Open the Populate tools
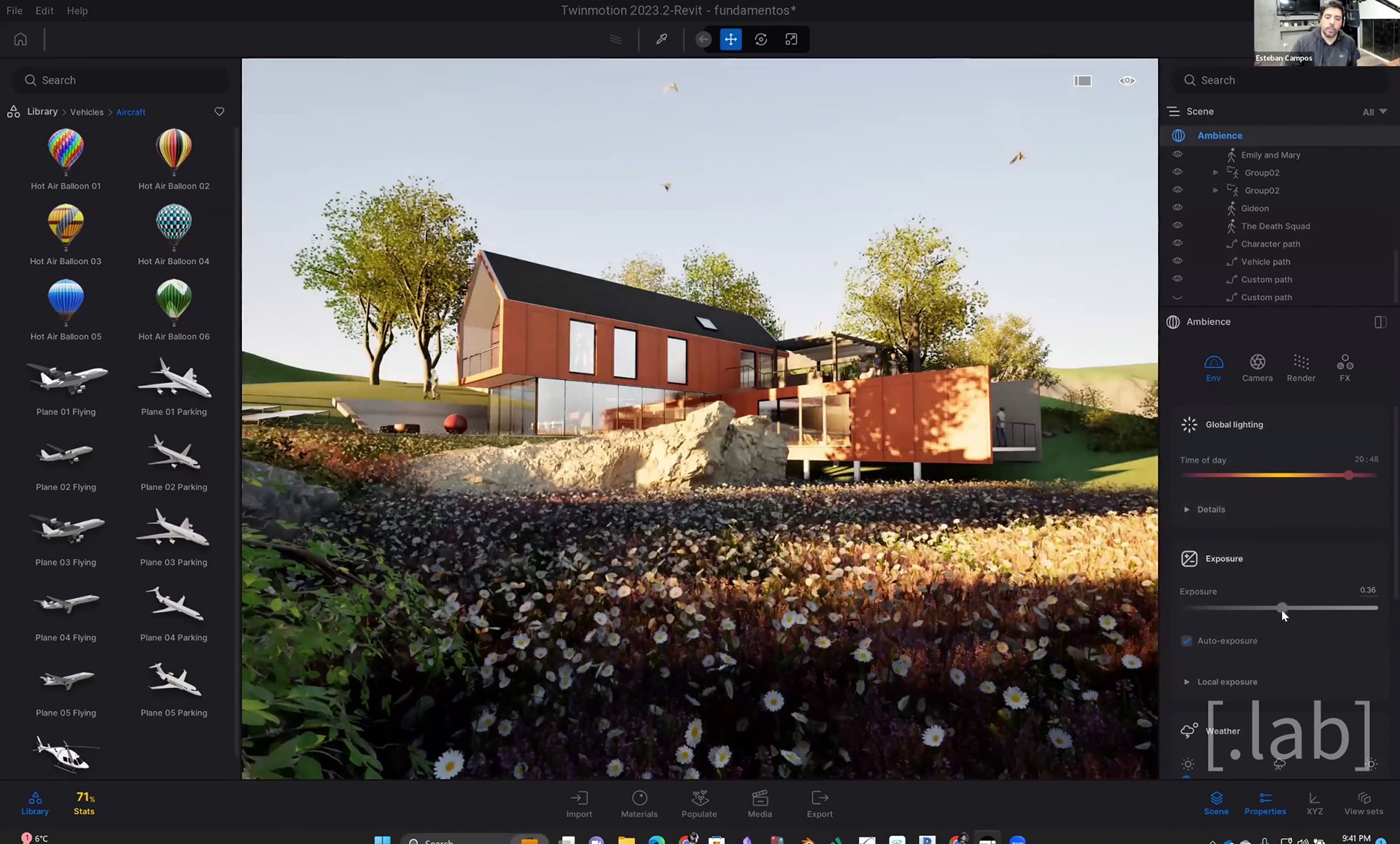 coord(699,803)
